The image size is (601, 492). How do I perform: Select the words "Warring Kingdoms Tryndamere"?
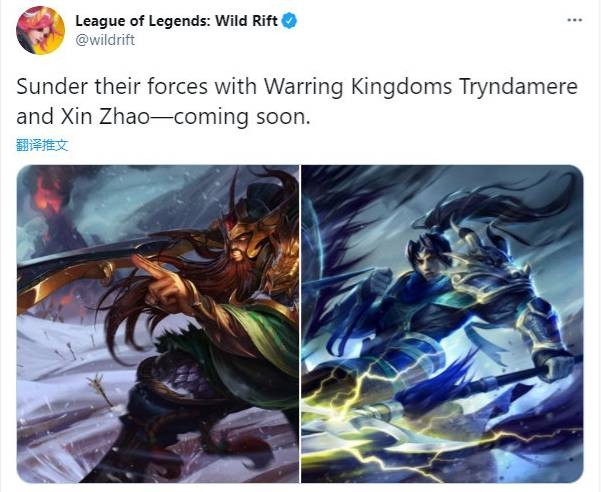[421, 87]
